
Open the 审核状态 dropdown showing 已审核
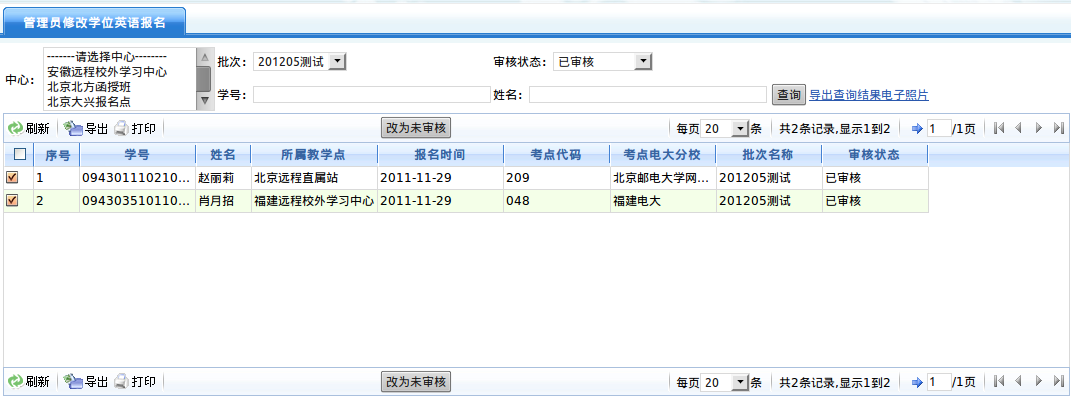pyautogui.click(x=643, y=62)
